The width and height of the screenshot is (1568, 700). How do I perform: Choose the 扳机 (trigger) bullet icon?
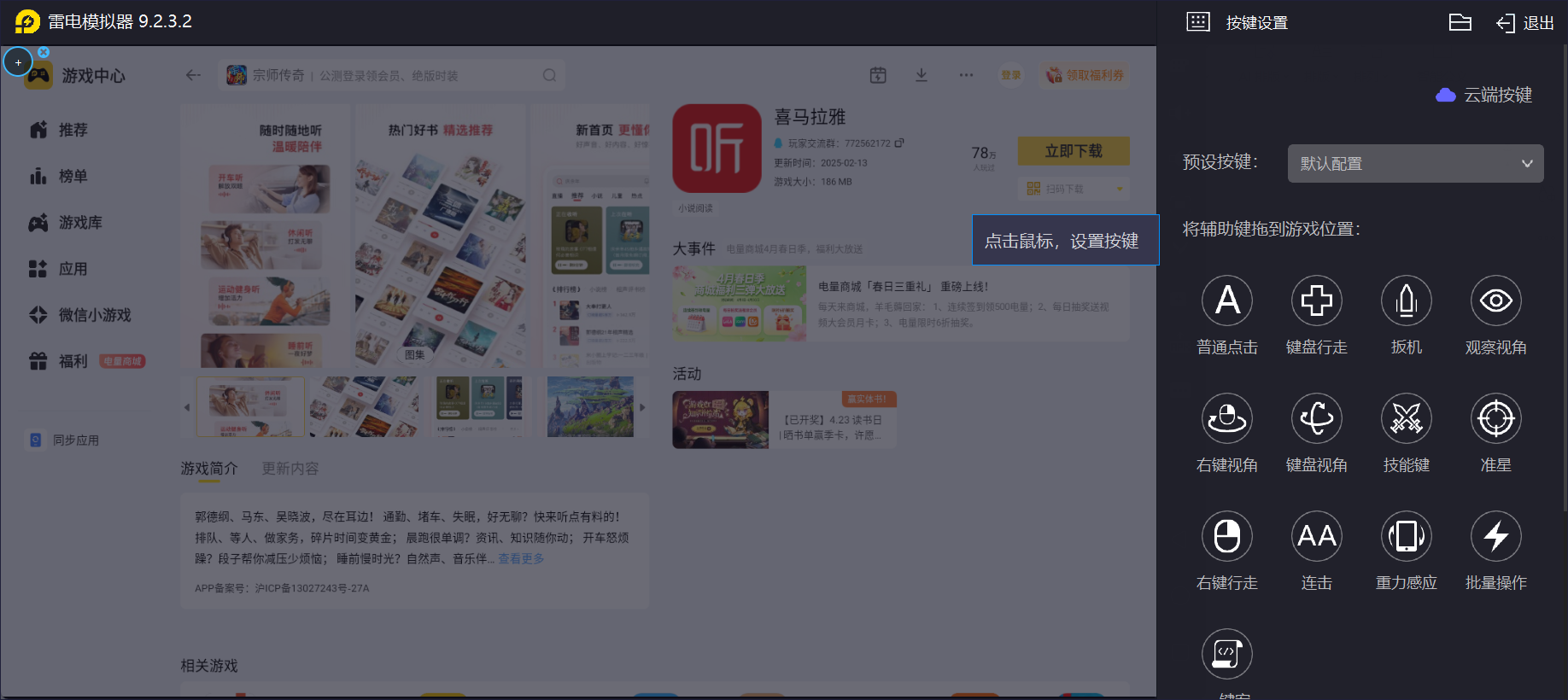[1406, 300]
